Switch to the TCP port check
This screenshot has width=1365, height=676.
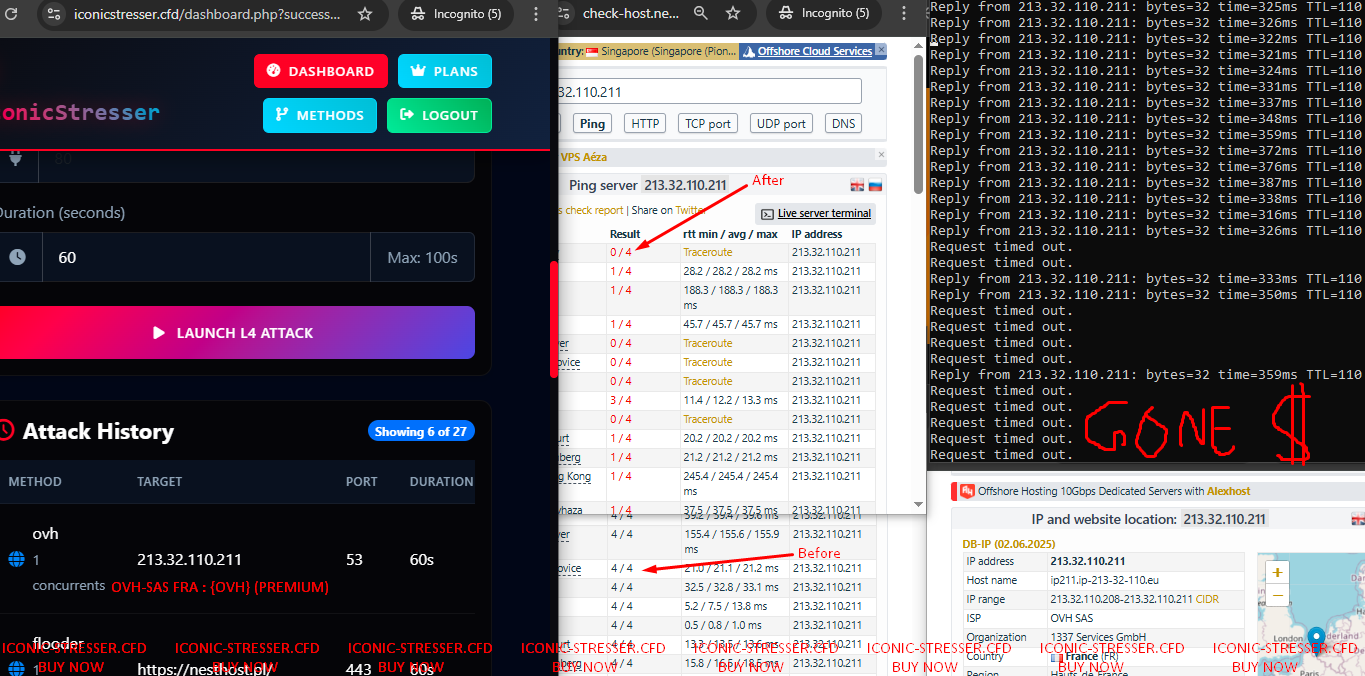tap(707, 123)
